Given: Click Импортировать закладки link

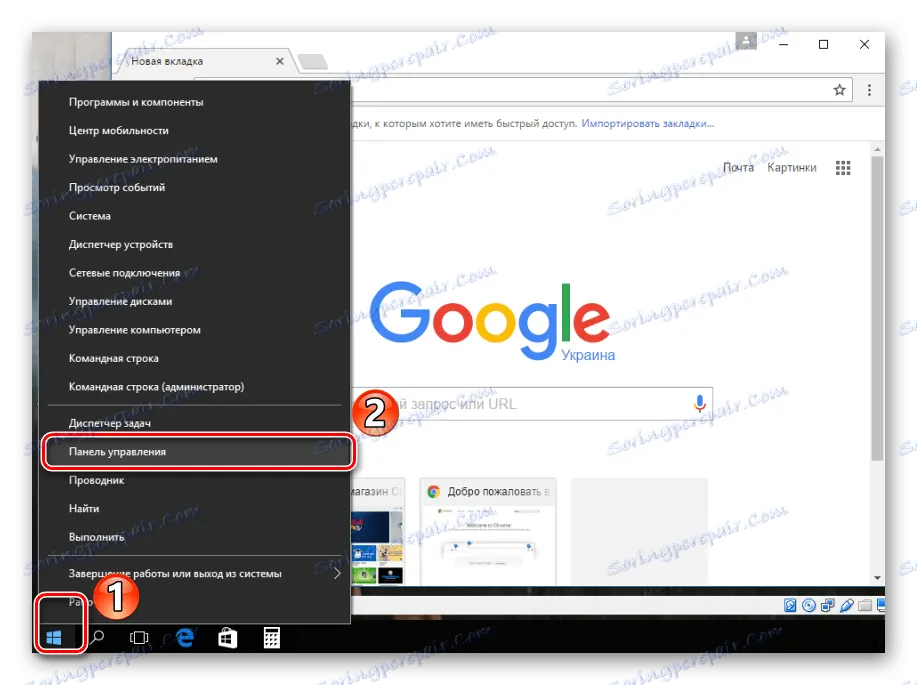Looking at the screenshot, I should point(647,123).
